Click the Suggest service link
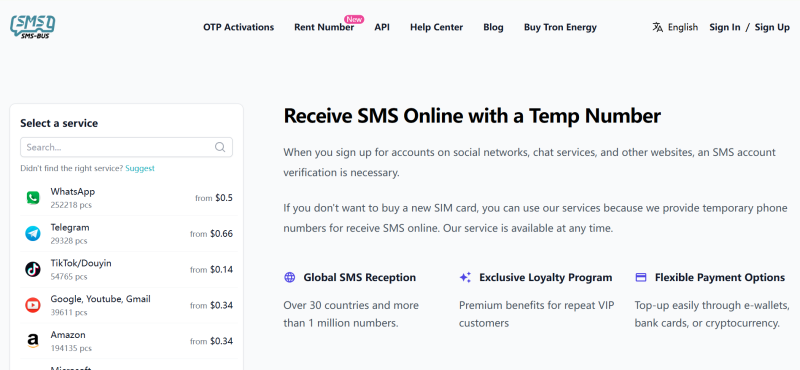 pos(140,168)
